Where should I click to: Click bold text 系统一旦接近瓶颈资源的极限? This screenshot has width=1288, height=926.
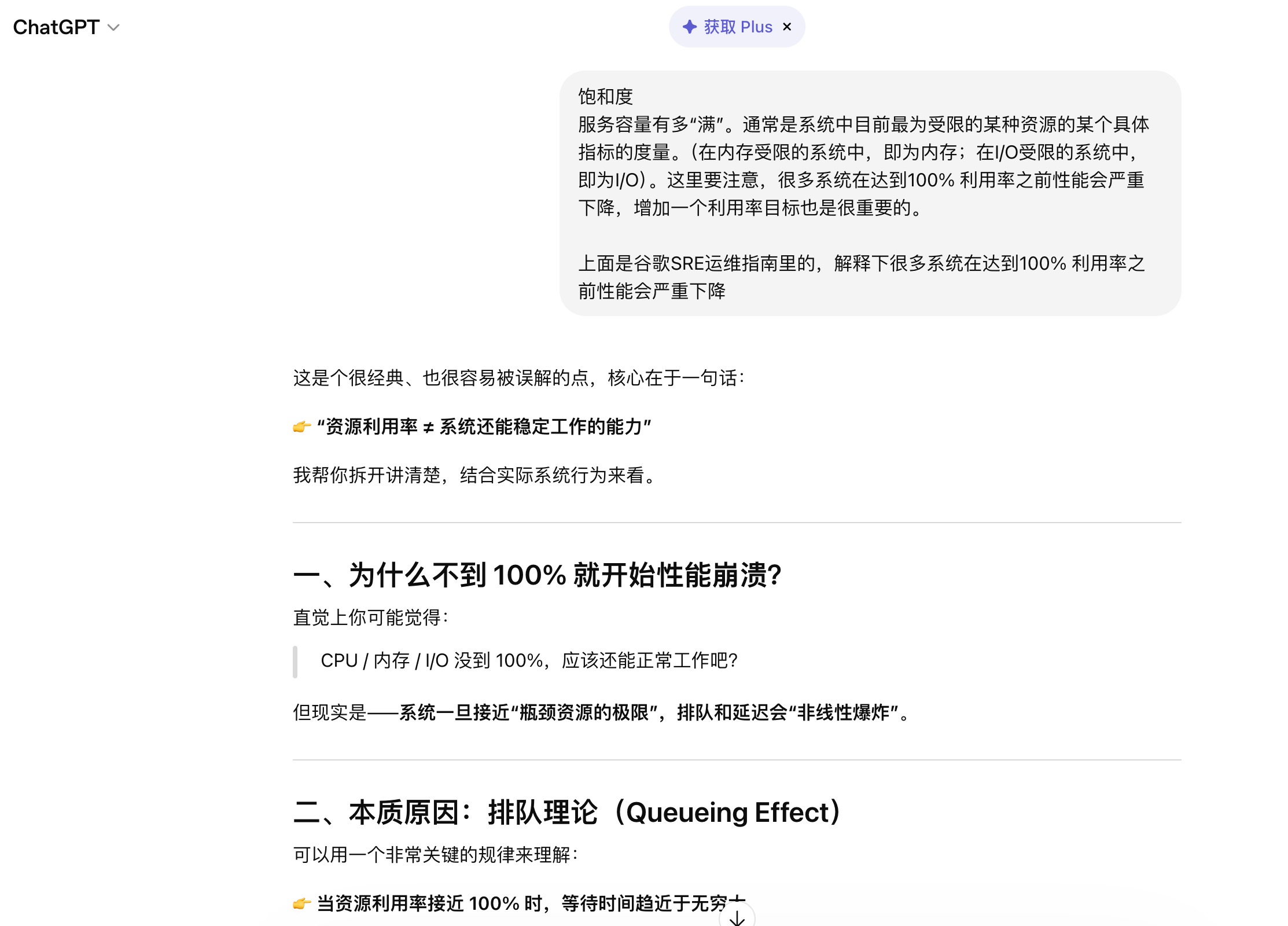coord(528,712)
